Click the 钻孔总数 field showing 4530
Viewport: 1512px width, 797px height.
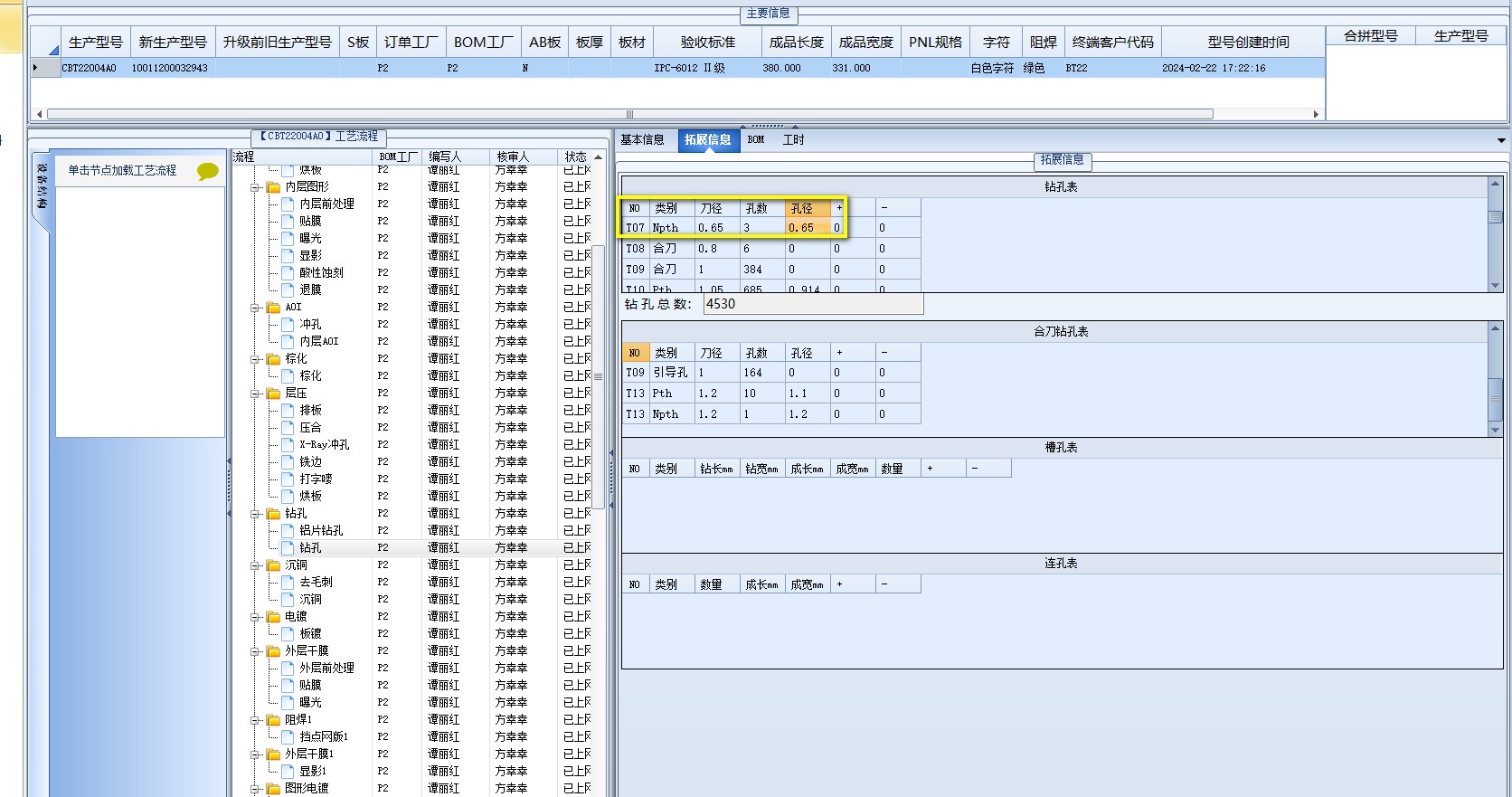tap(812, 305)
